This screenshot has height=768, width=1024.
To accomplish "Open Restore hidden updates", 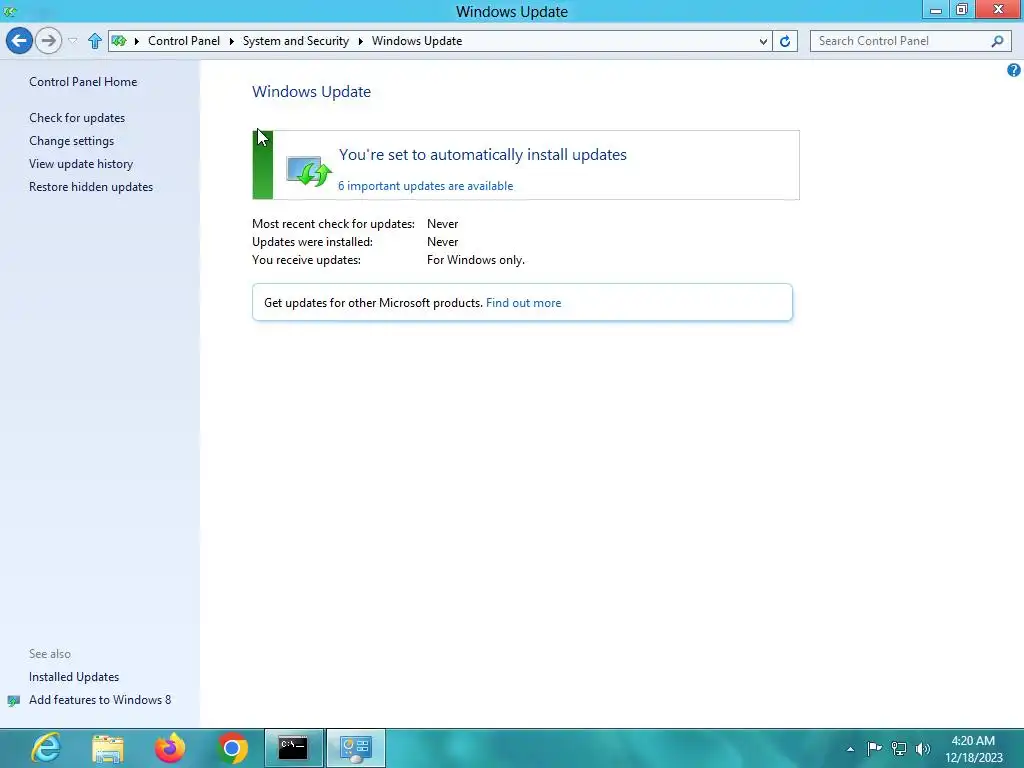I will click(x=91, y=187).
